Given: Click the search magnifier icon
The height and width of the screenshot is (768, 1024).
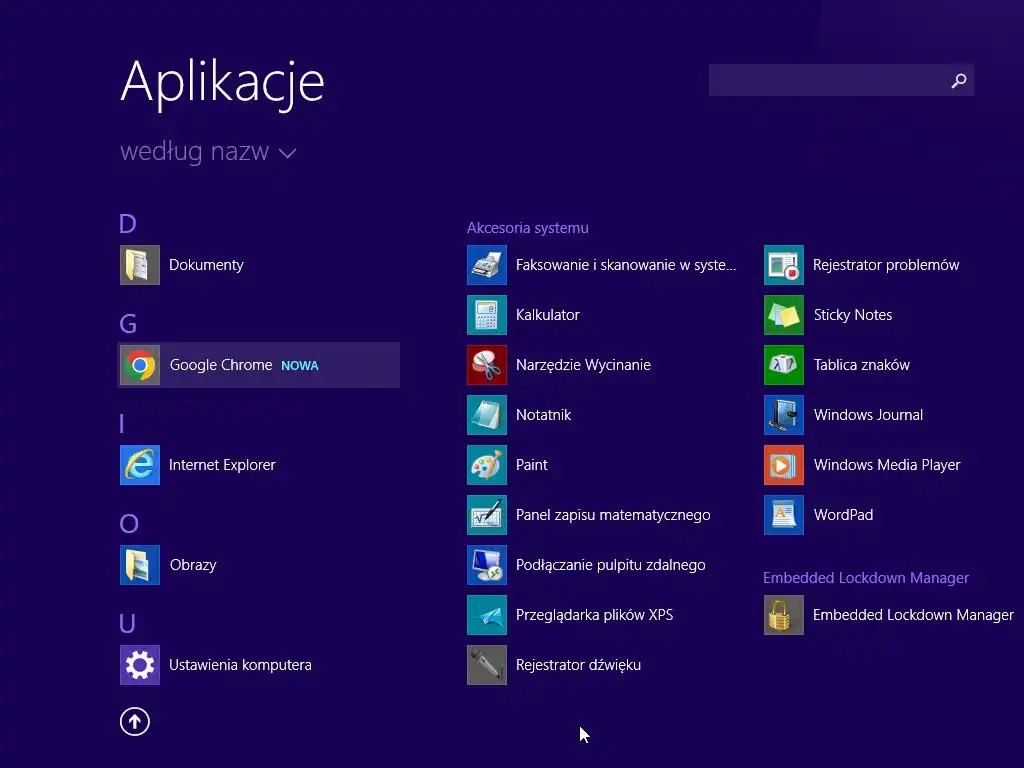Looking at the screenshot, I should click(x=959, y=80).
